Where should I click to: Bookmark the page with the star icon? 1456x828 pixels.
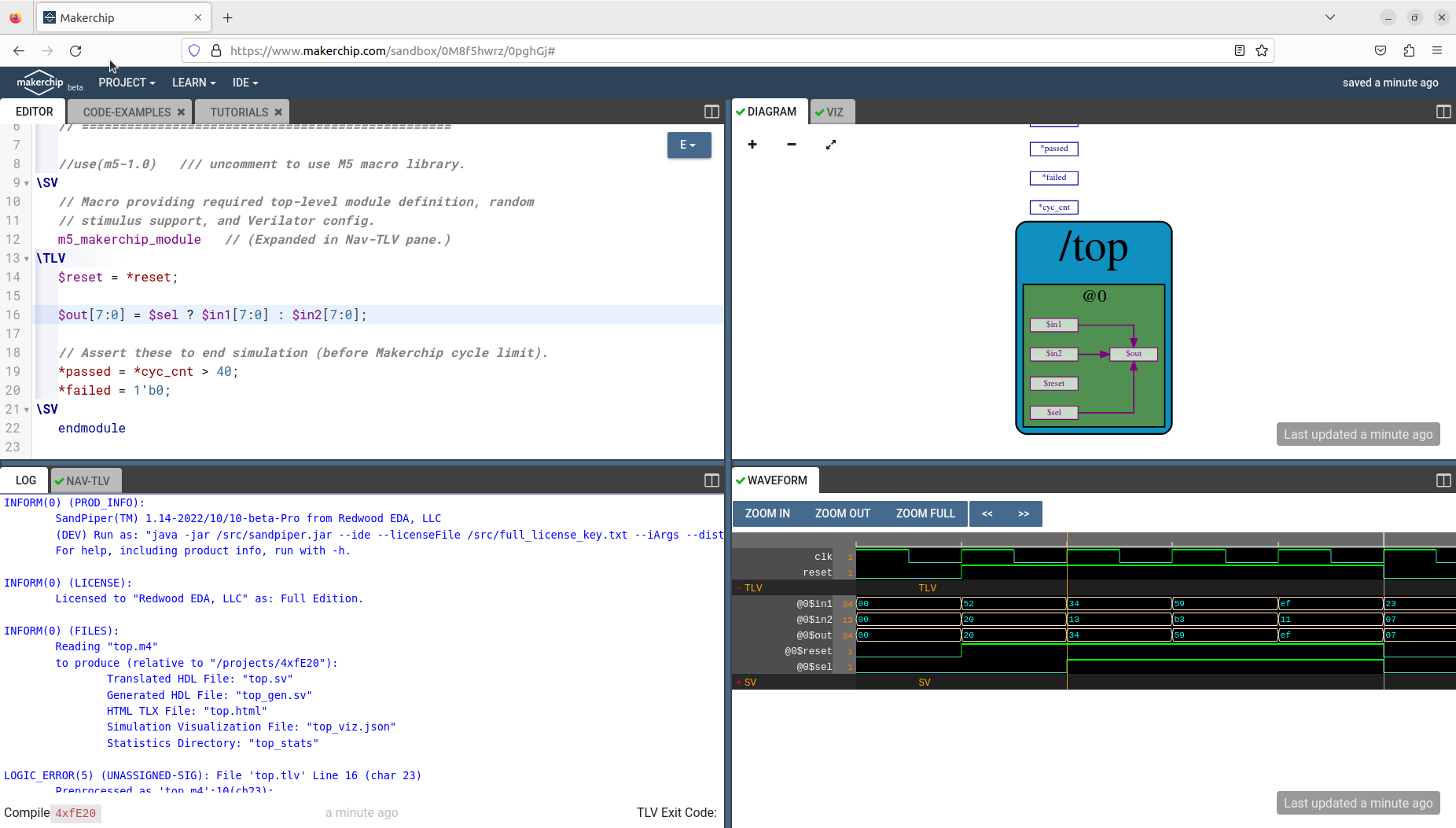tap(1263, 50)
